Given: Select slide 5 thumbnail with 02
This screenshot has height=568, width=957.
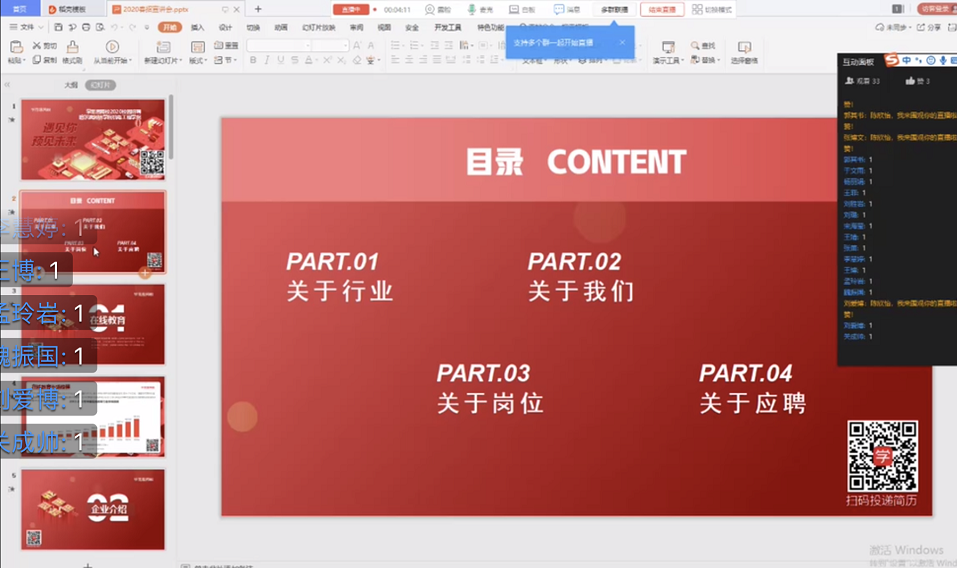Looking at the screenshot, I should (x=93, y=509).
